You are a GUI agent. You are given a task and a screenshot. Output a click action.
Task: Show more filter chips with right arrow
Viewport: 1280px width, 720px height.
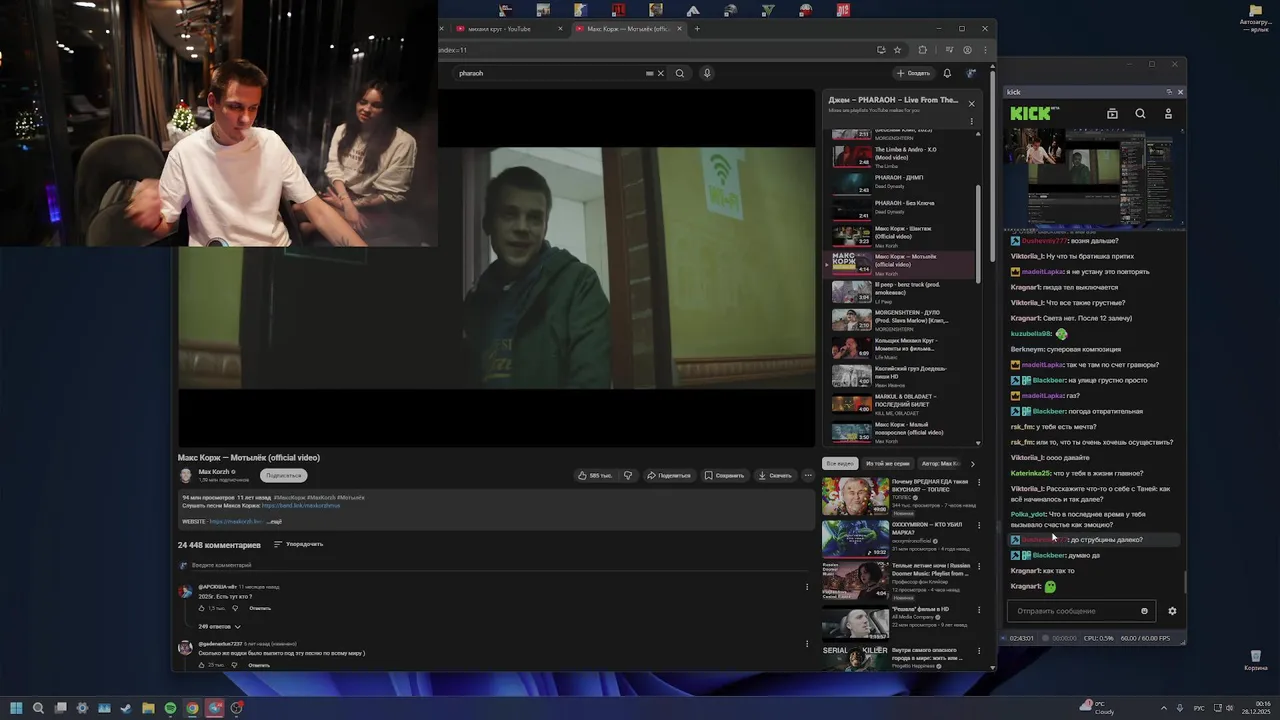(973, 464)
